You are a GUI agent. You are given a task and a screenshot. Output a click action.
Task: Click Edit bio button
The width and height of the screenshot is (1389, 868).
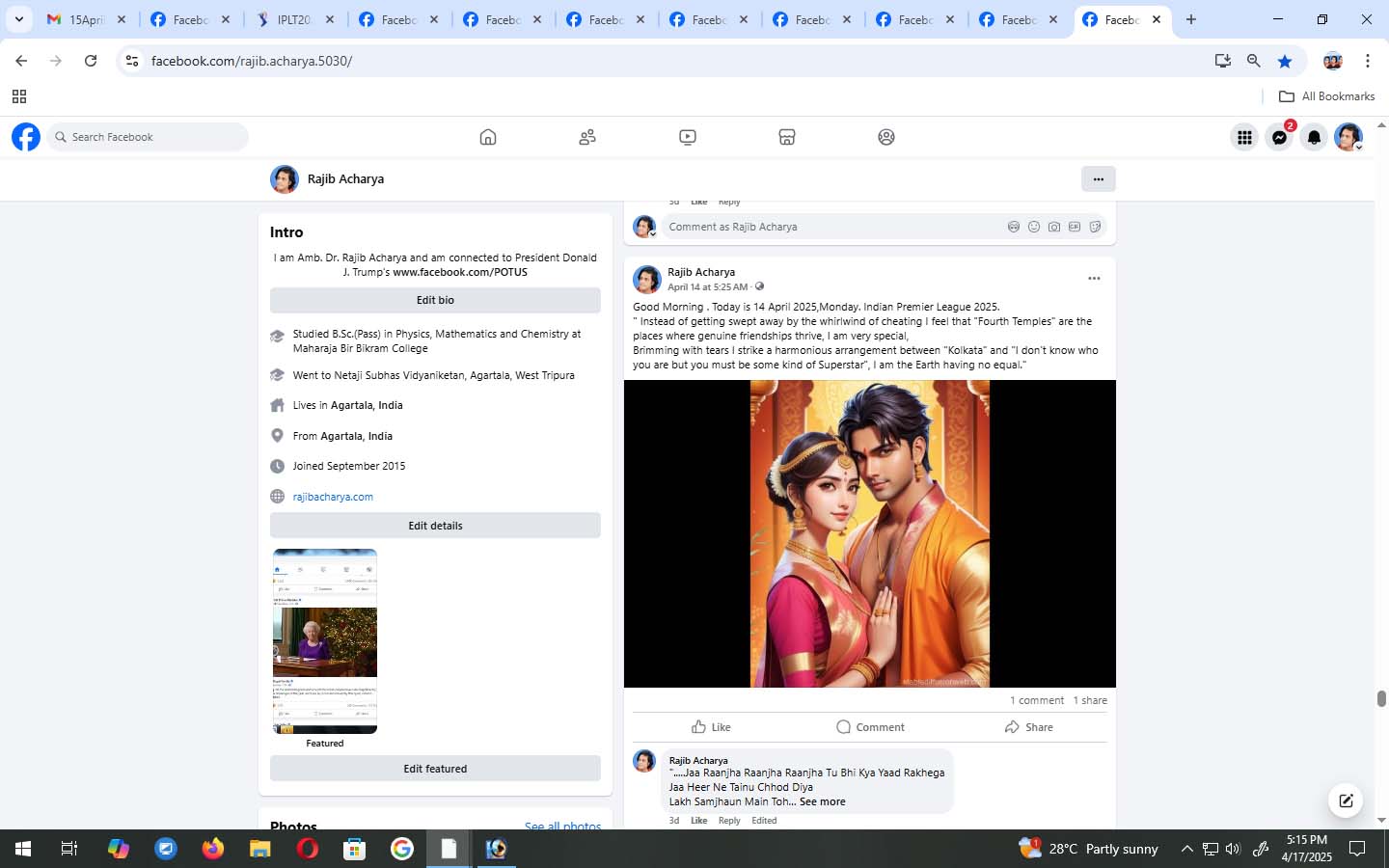435,300
